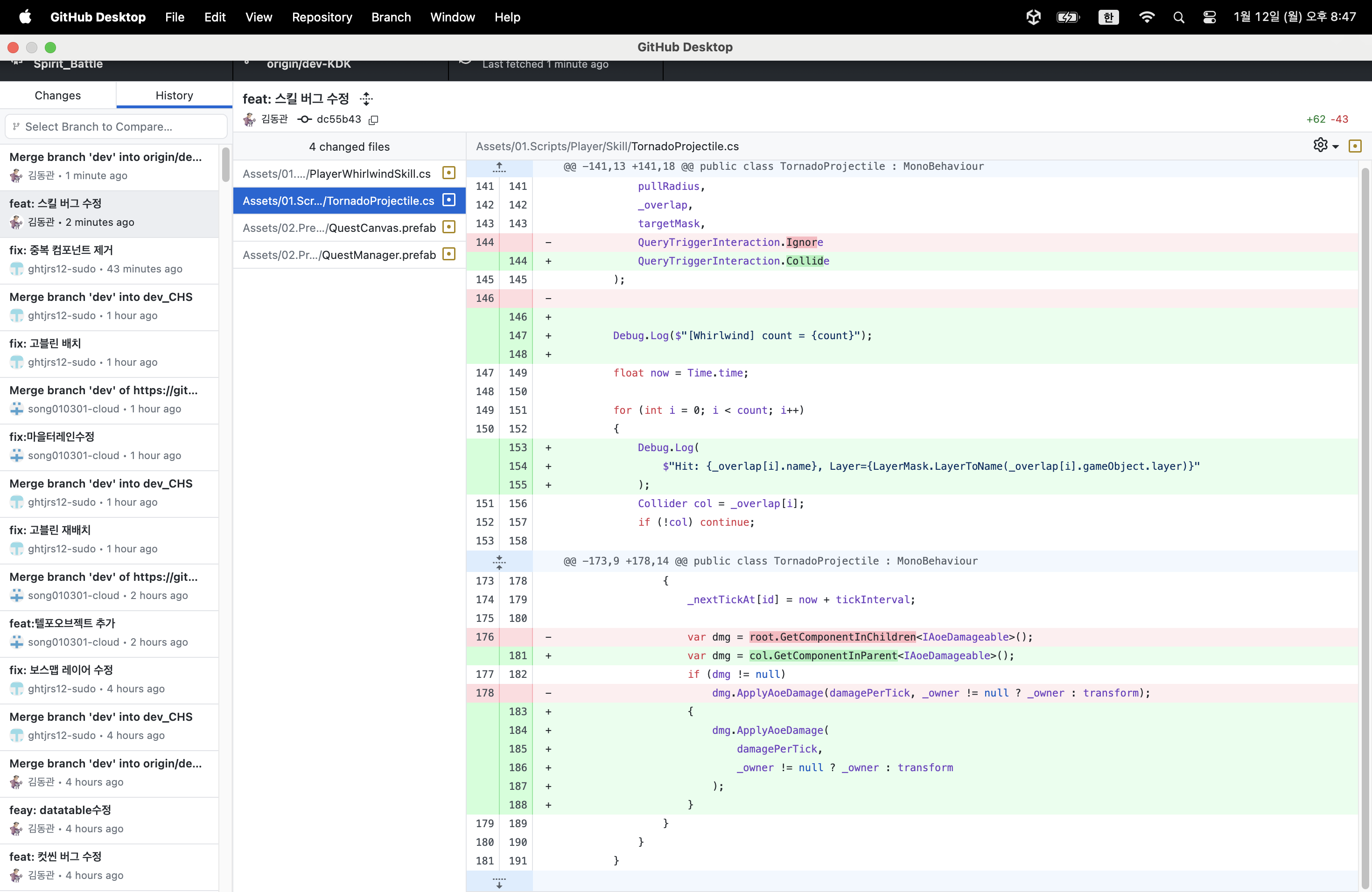
Task: Click the modified marker for QuestManager.prefab
Action: pyautogui.click(x=448, y=254)
